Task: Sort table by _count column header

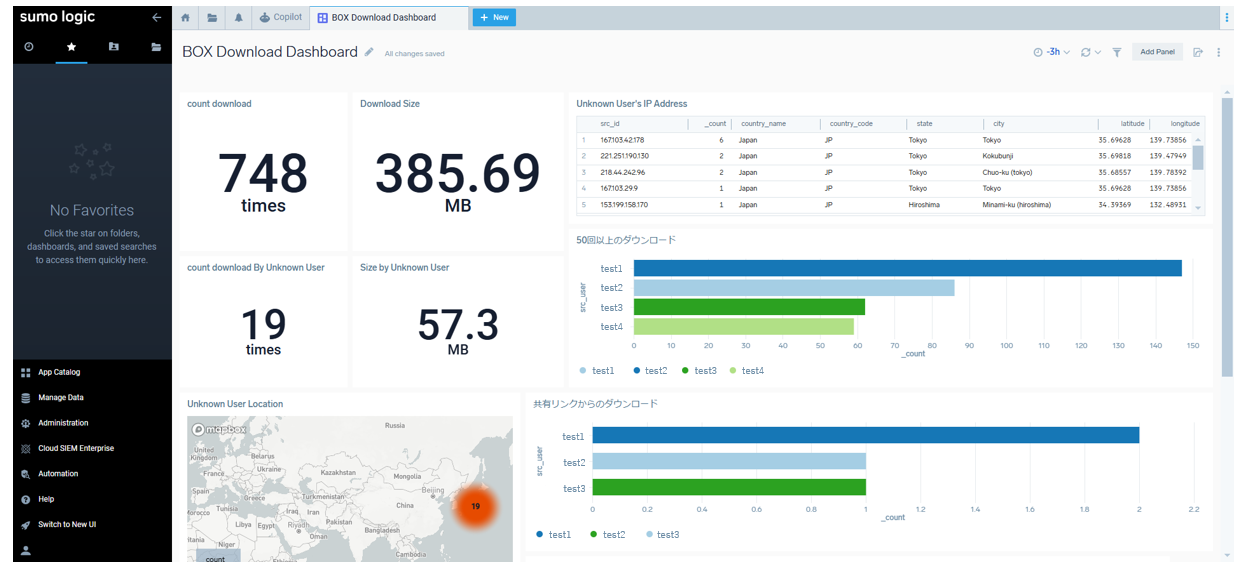Action: (715, 124)
